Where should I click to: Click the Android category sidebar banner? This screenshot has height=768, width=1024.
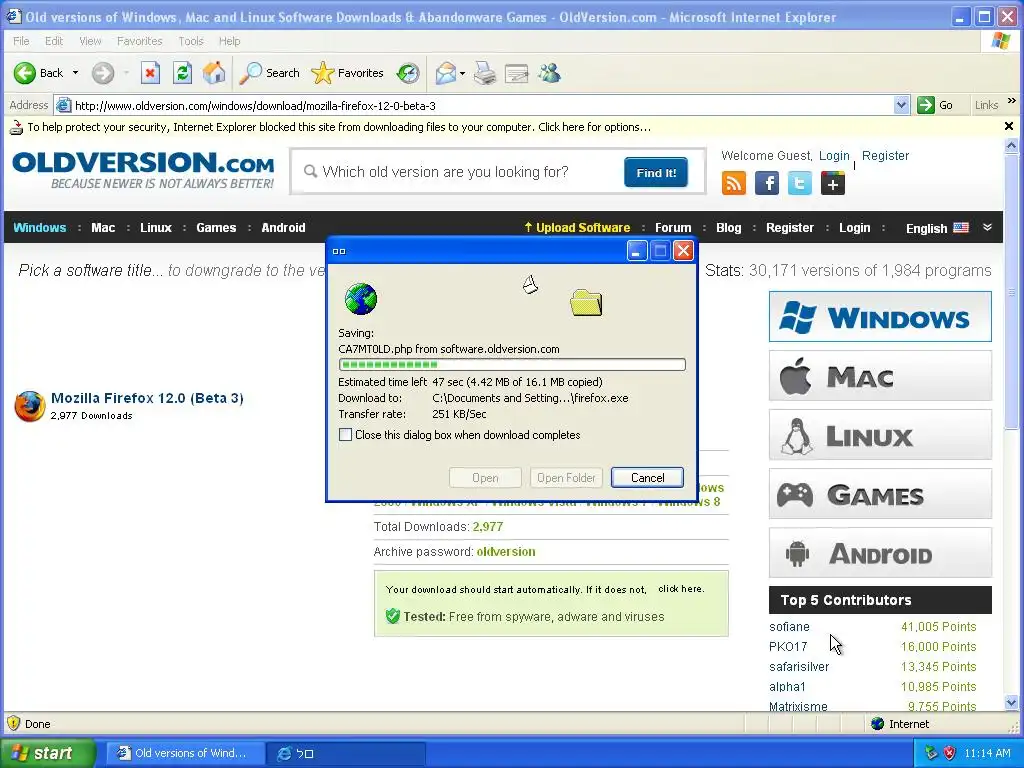880,553
